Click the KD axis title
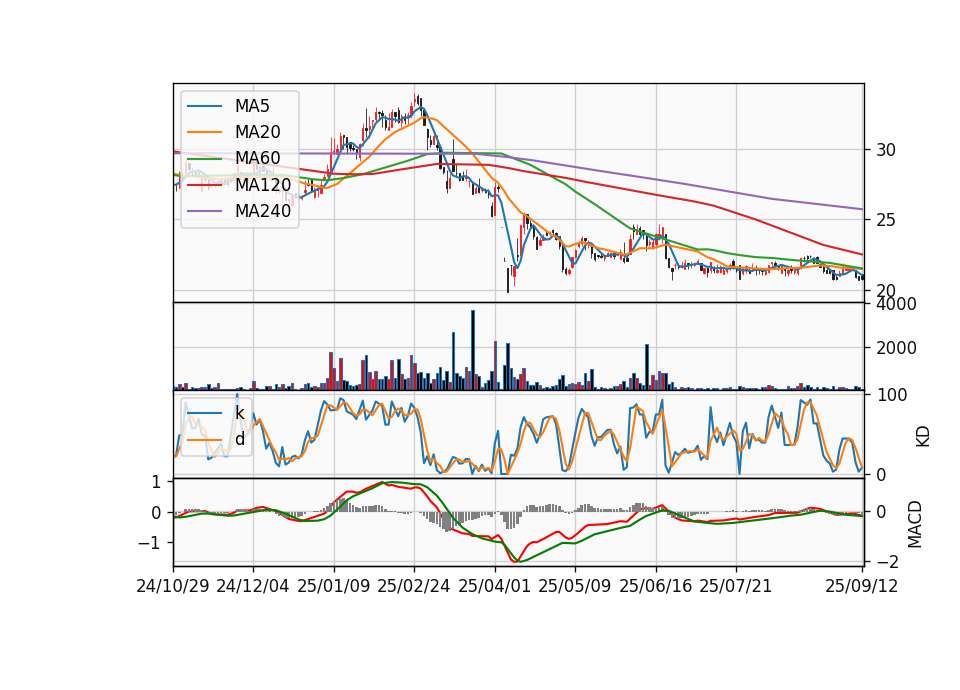Screen dimensions: 960x690 923,436
